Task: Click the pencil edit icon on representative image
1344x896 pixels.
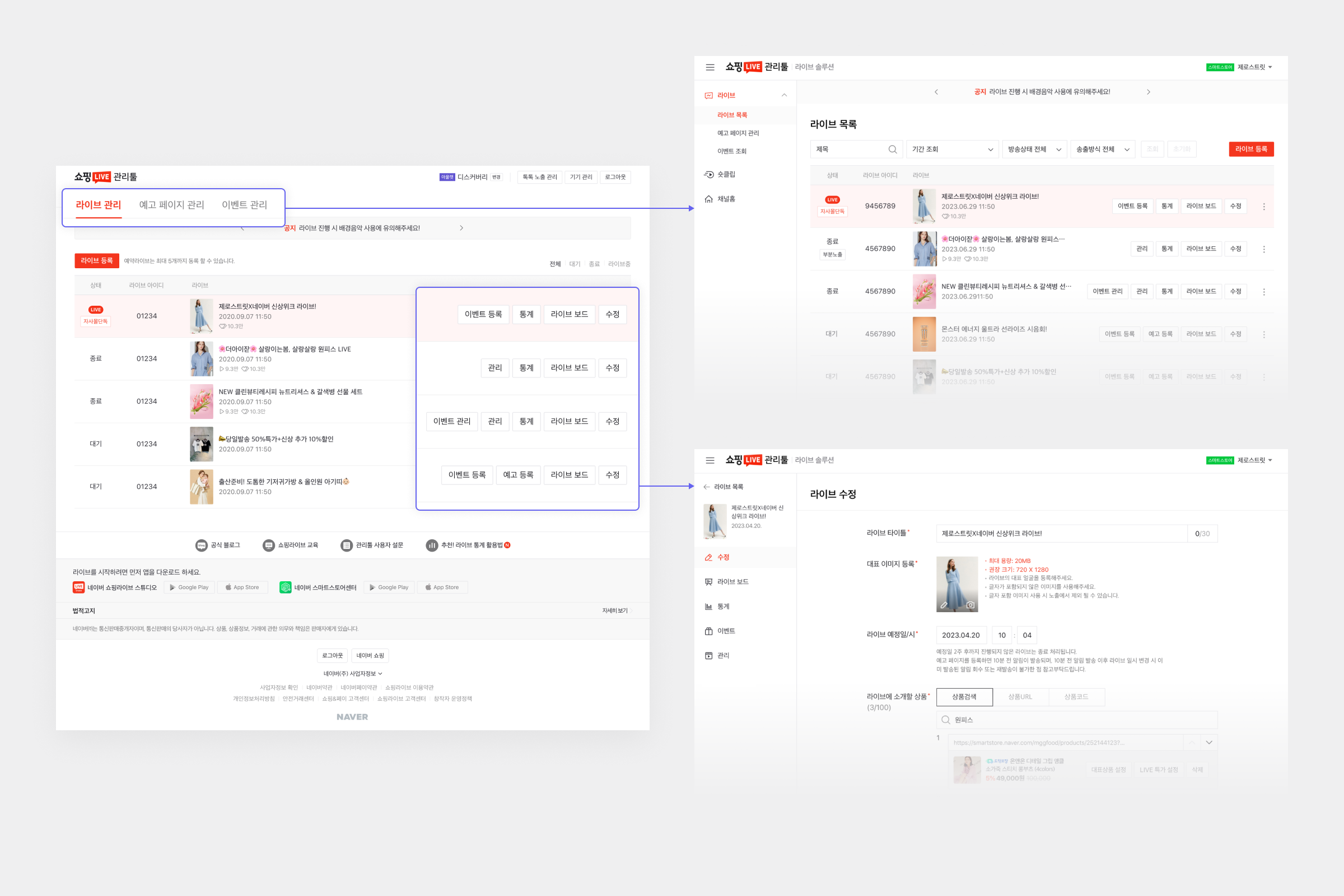Action: point(944,605)
